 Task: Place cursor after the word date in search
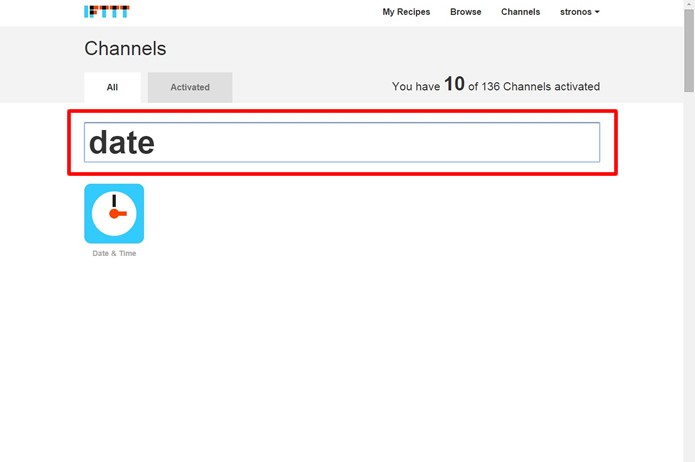point(156,142)
